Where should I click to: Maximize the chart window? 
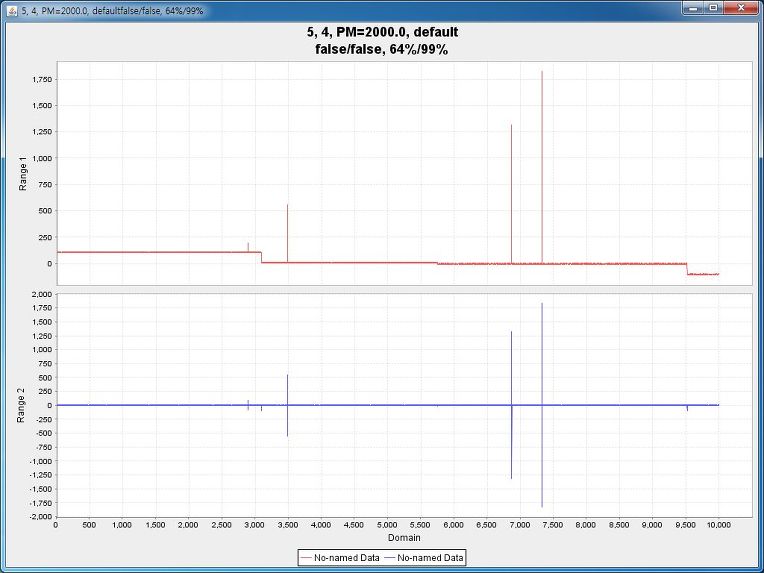click(713, 8)
